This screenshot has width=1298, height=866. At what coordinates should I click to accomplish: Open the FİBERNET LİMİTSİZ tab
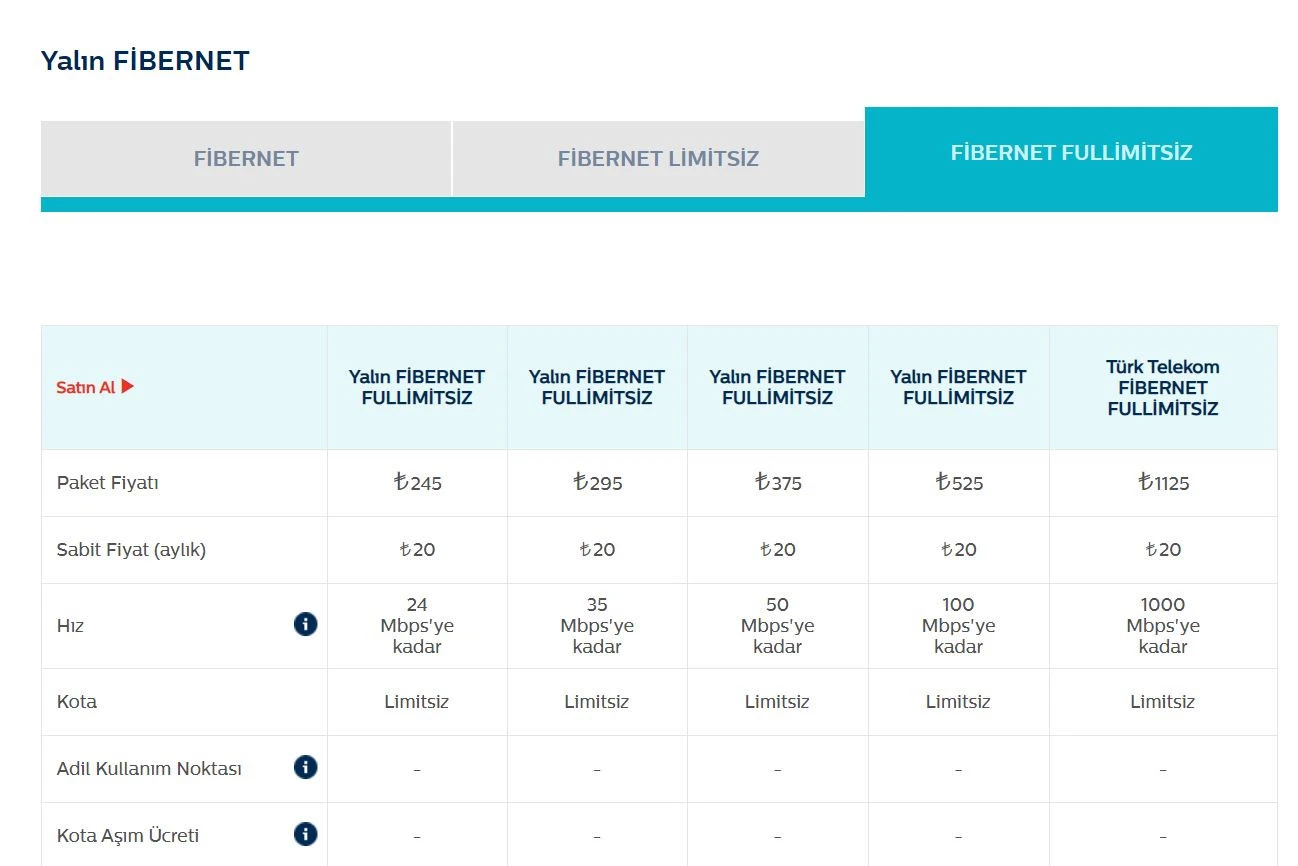pos(658,159)
